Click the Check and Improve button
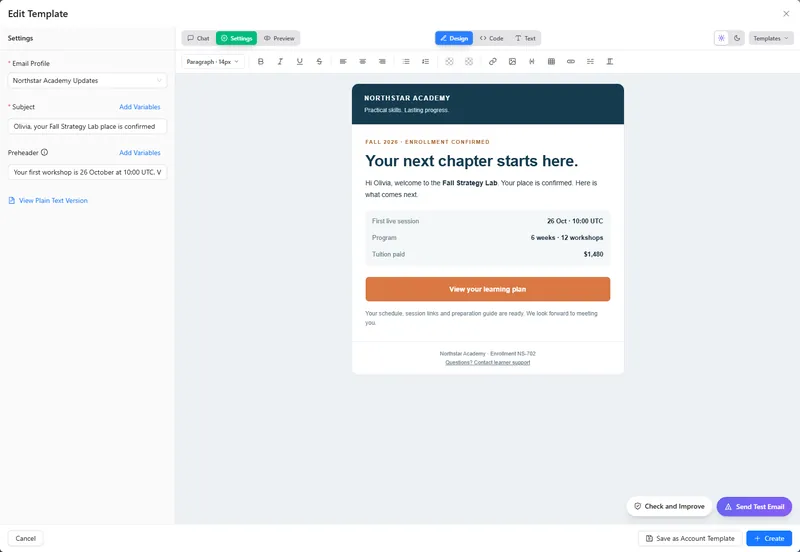800x552 pixels. pyautogui.click(x=669, y=507)
